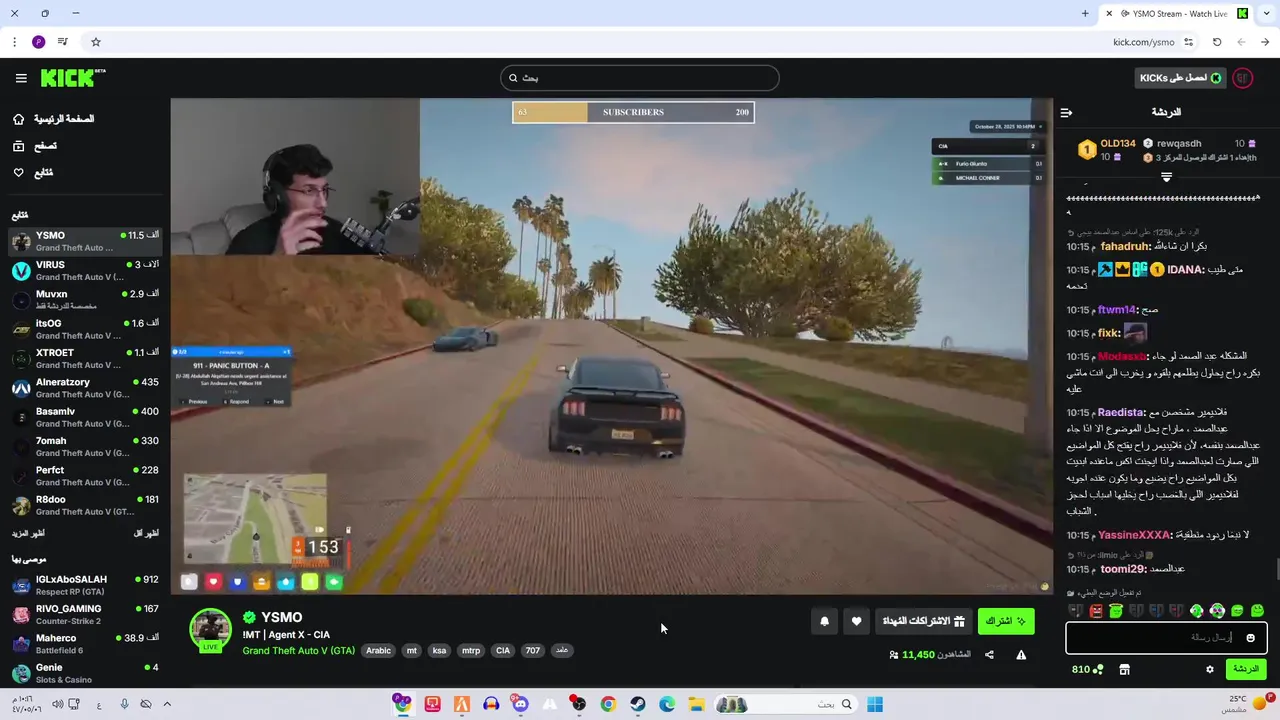Open the Kick hamburger menu

21,78
